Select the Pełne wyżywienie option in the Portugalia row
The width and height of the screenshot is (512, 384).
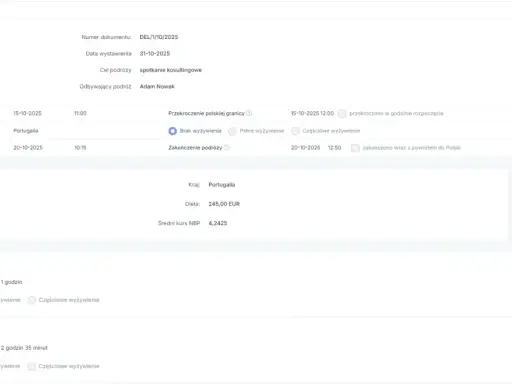tap(233, 131)
